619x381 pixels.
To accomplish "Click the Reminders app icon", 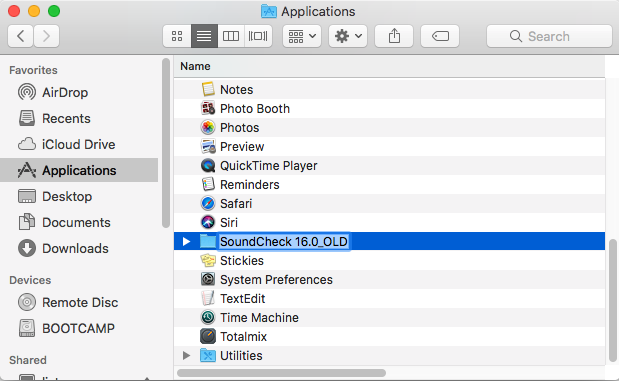I will point(208,184).
